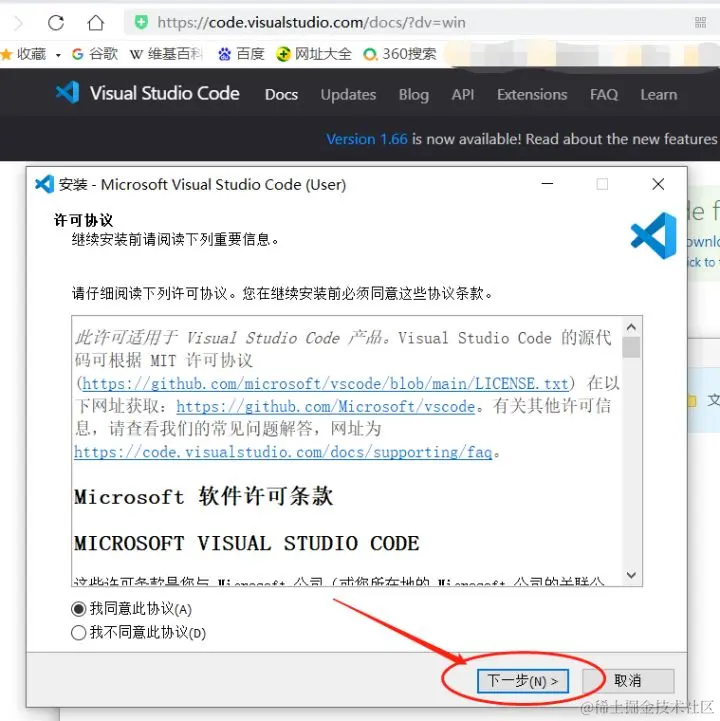720x721 pixels.
Task: Click the Visual Studio Code logo in site header
Action: tap(148, 93)
